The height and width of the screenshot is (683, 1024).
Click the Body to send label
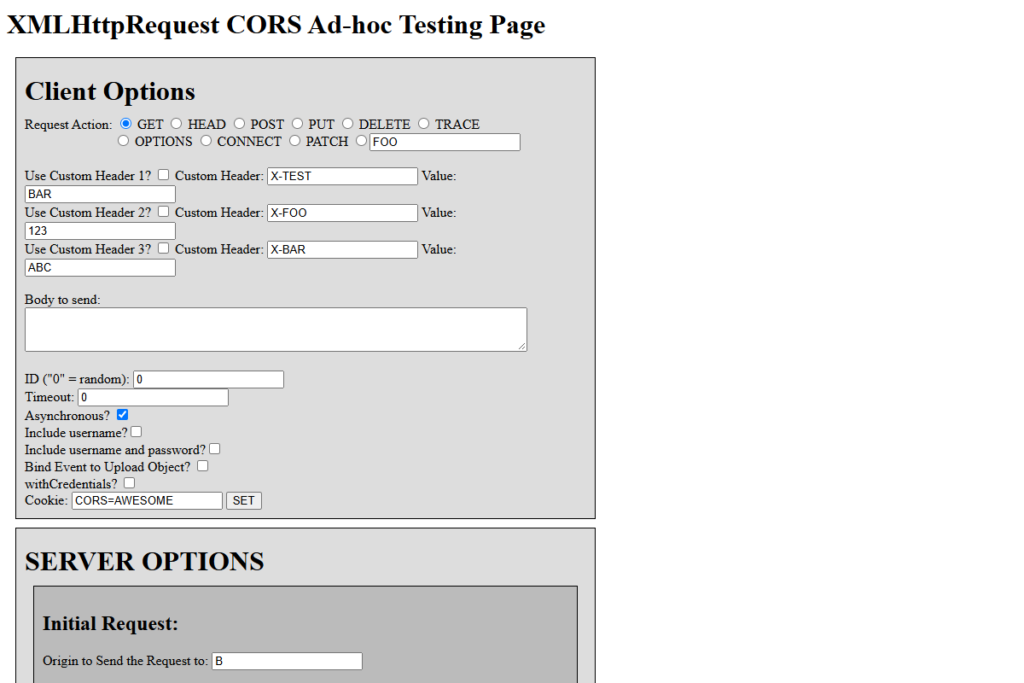[x=63, y=300]
